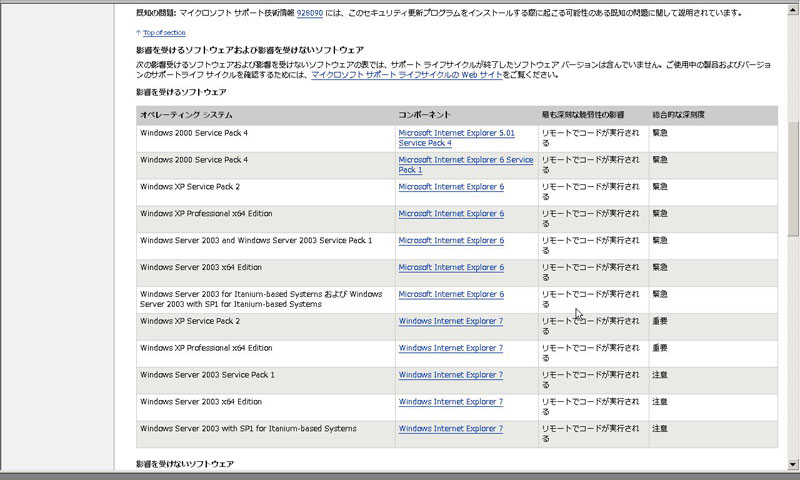Screen dimensions: 800x480
Task: Open the Microsoft Support Lifecycle Web site link
Action: pos(407,75)
